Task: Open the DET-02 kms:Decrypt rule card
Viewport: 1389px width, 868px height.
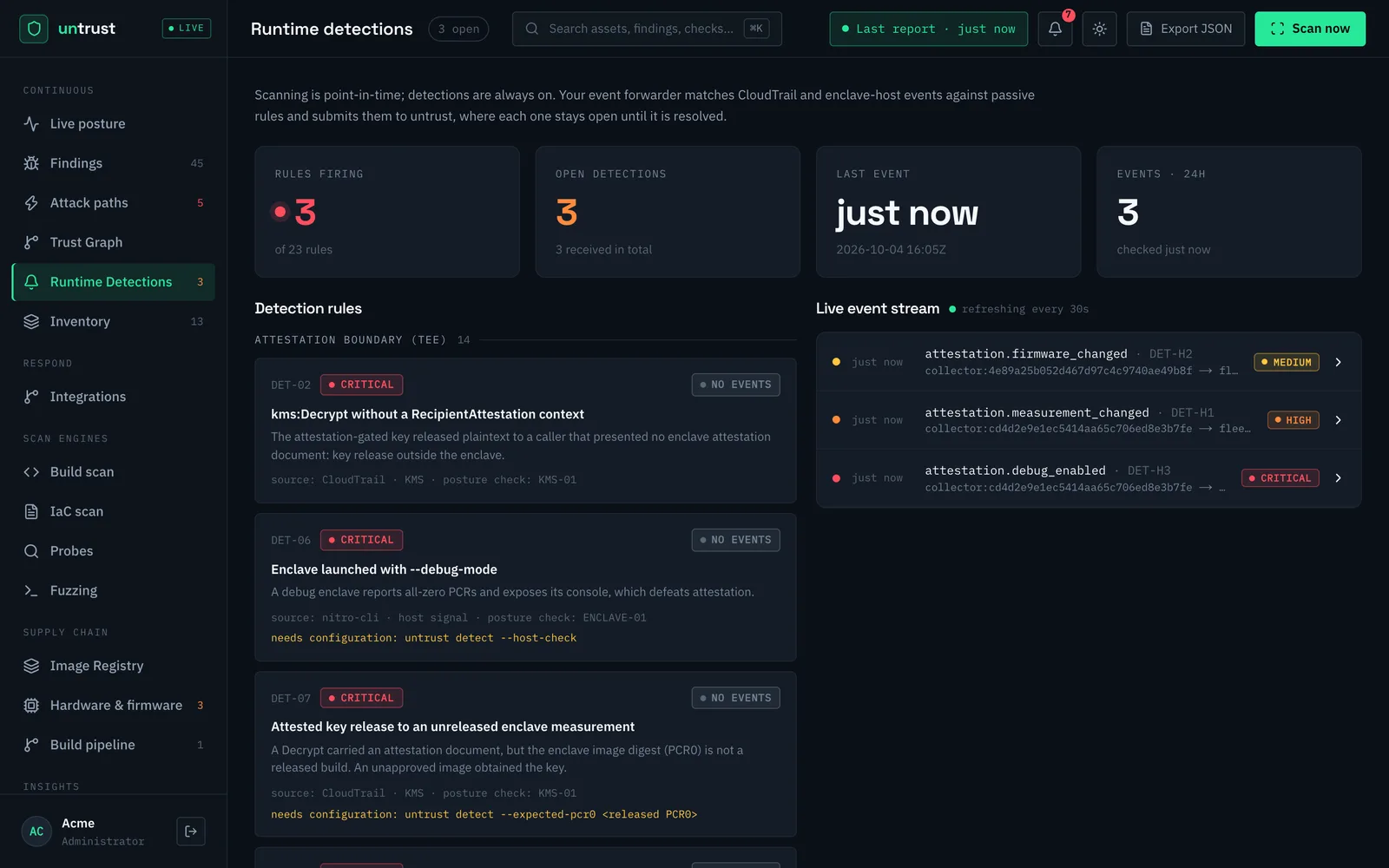Action: point(525,431)
